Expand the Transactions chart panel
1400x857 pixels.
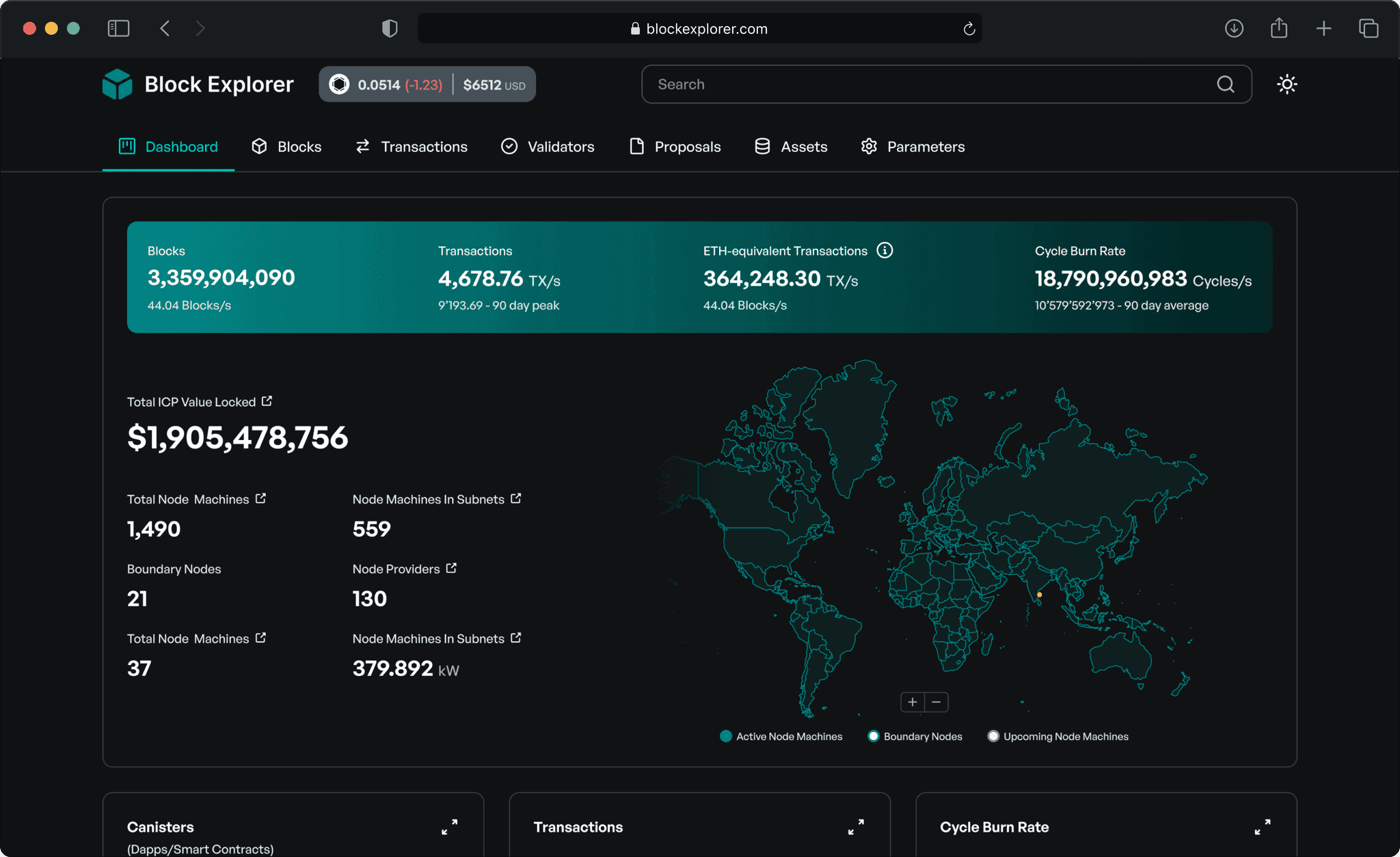[x=856, y=827]
